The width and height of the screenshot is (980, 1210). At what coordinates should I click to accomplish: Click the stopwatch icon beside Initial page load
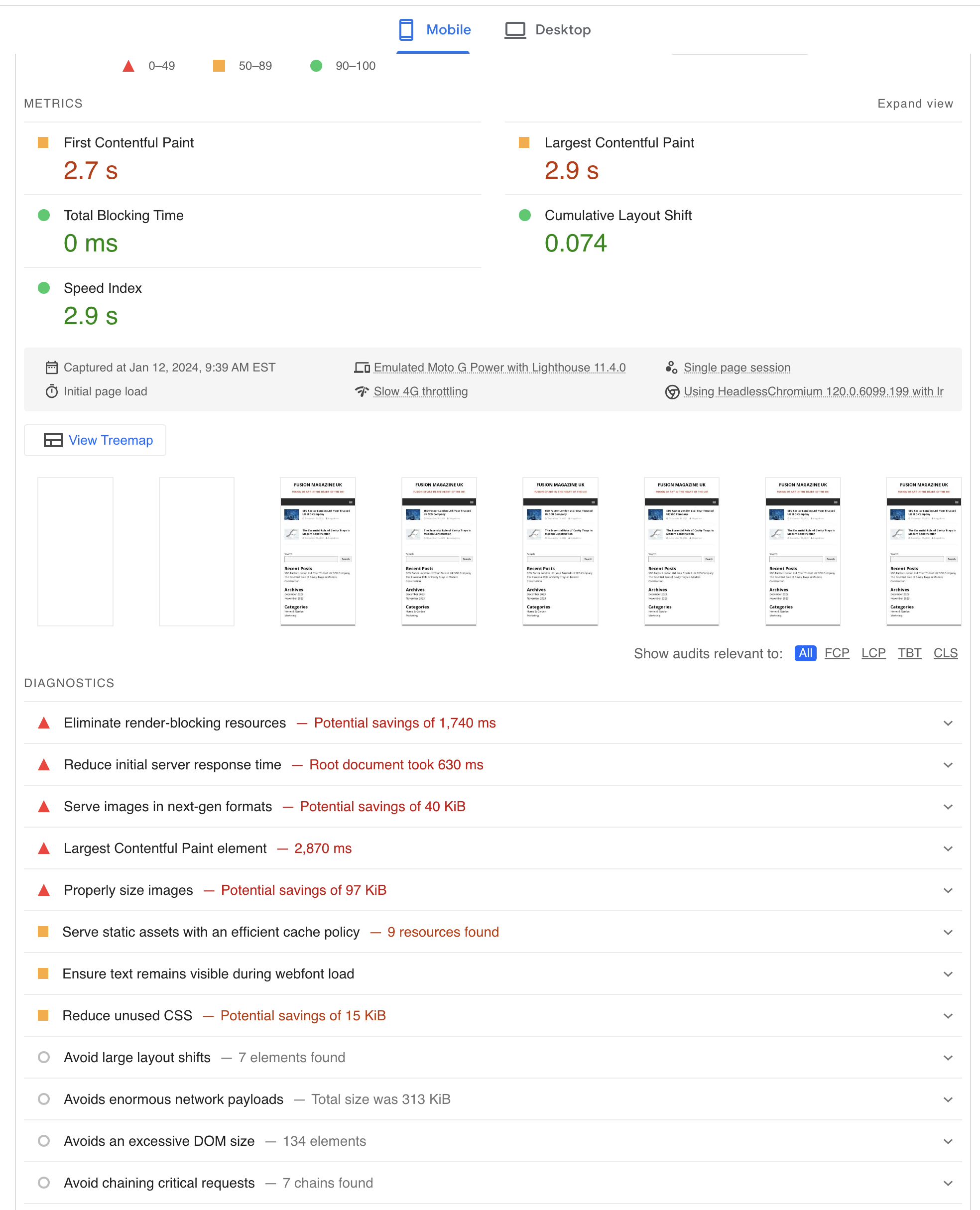click(51, 391)
